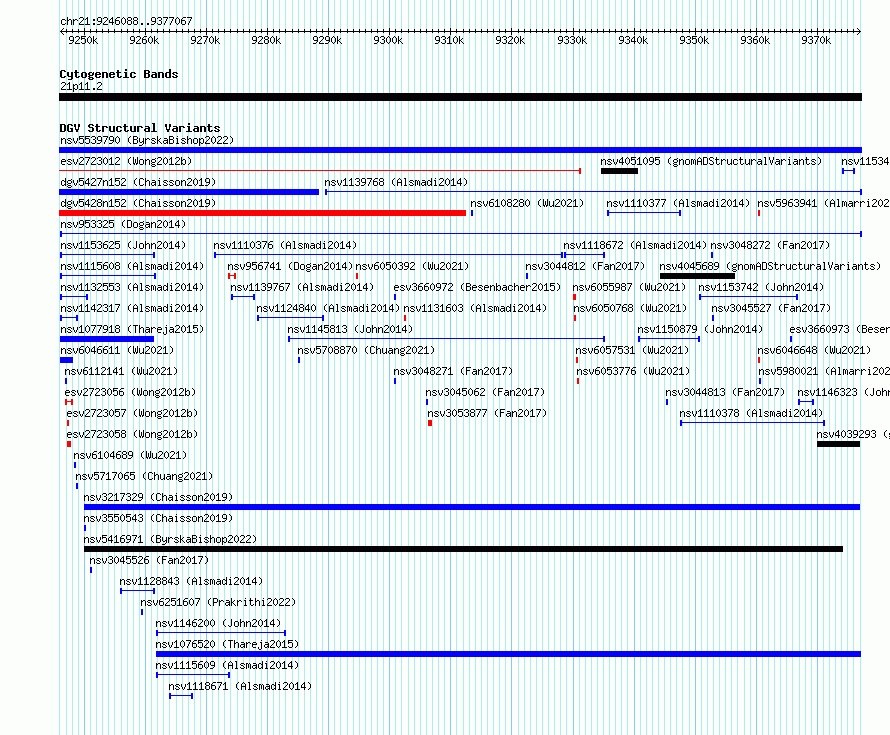Viewport: 890px width, 735px height.
Task: Click nsv3044813 (Fan2017) label
Action: tap(725, 392)
